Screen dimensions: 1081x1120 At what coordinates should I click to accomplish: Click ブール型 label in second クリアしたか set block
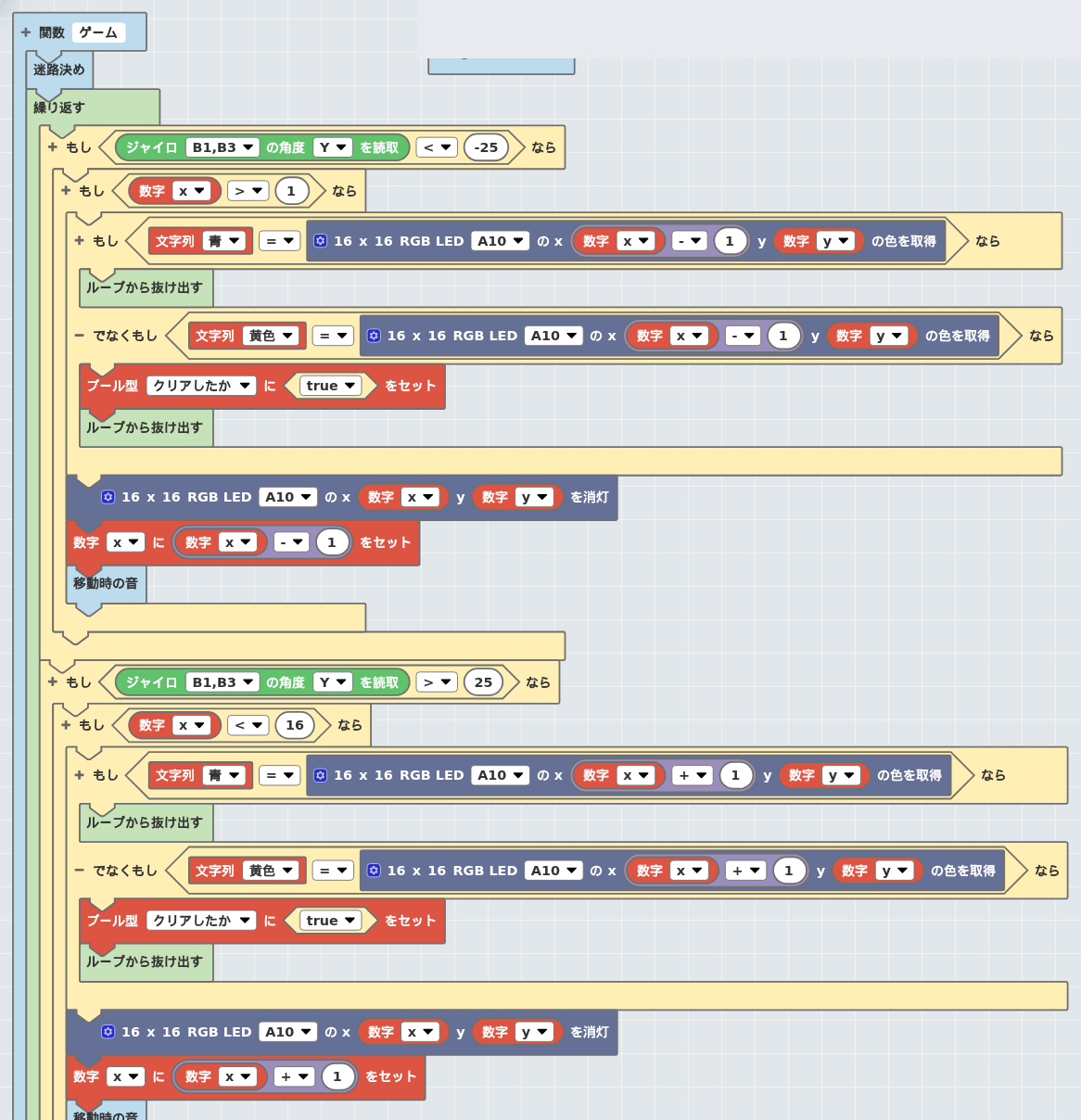112,921
